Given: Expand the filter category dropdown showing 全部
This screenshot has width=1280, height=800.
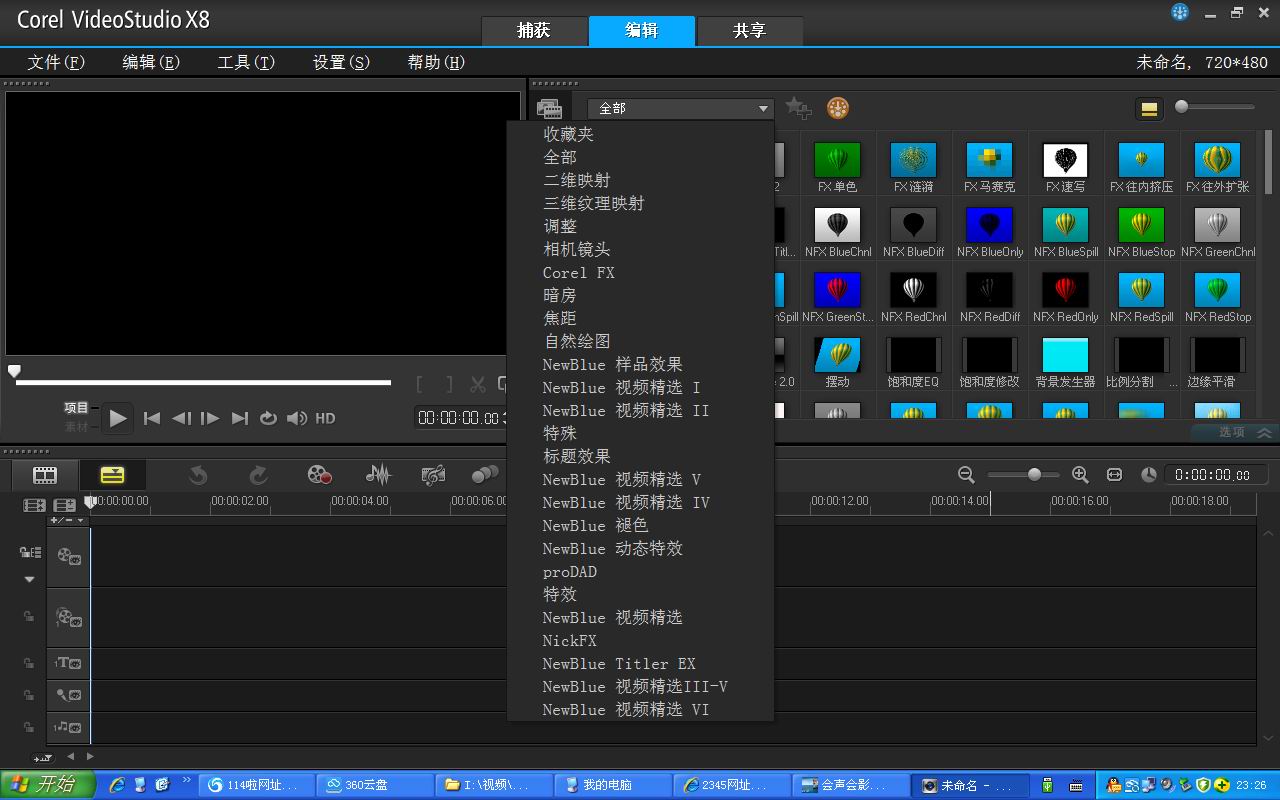Looking at the screenshot, I should point(680,108).
